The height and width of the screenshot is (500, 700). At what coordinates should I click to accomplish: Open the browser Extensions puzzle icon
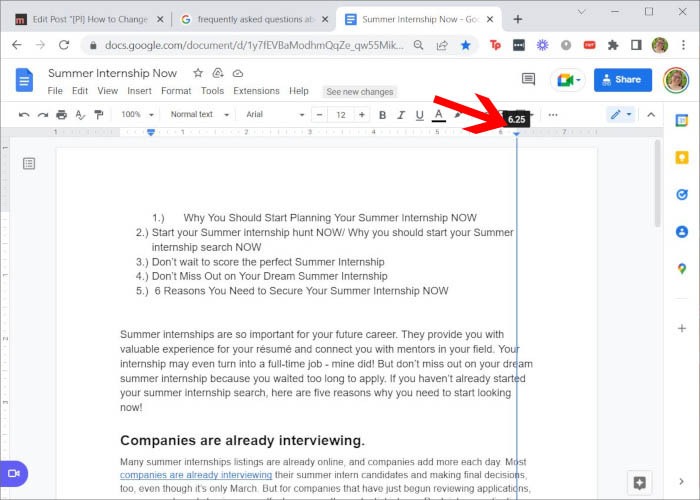[x=613, y=45]
